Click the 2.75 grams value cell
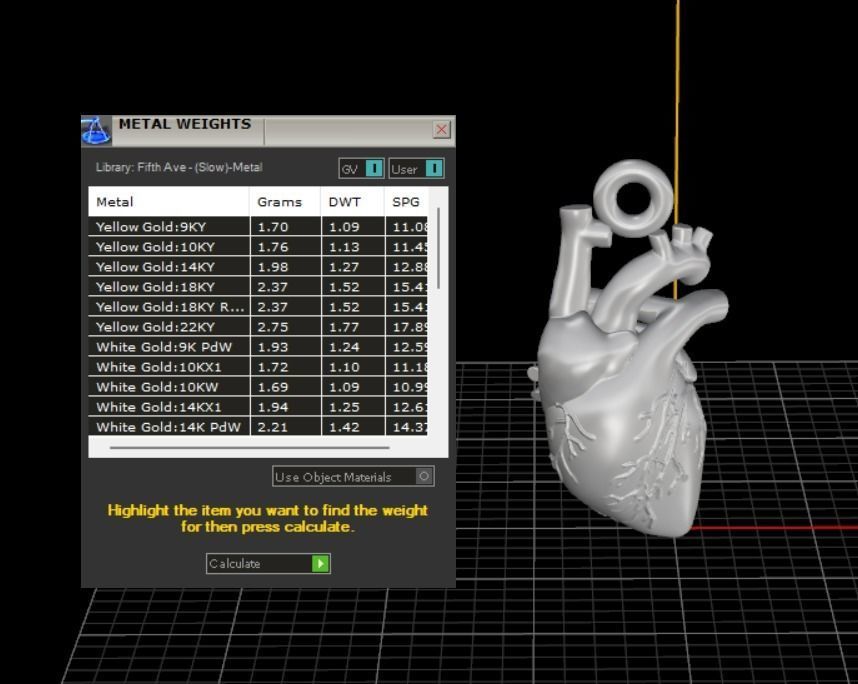Viewport: 858px width, 684px height. point(286,327)
